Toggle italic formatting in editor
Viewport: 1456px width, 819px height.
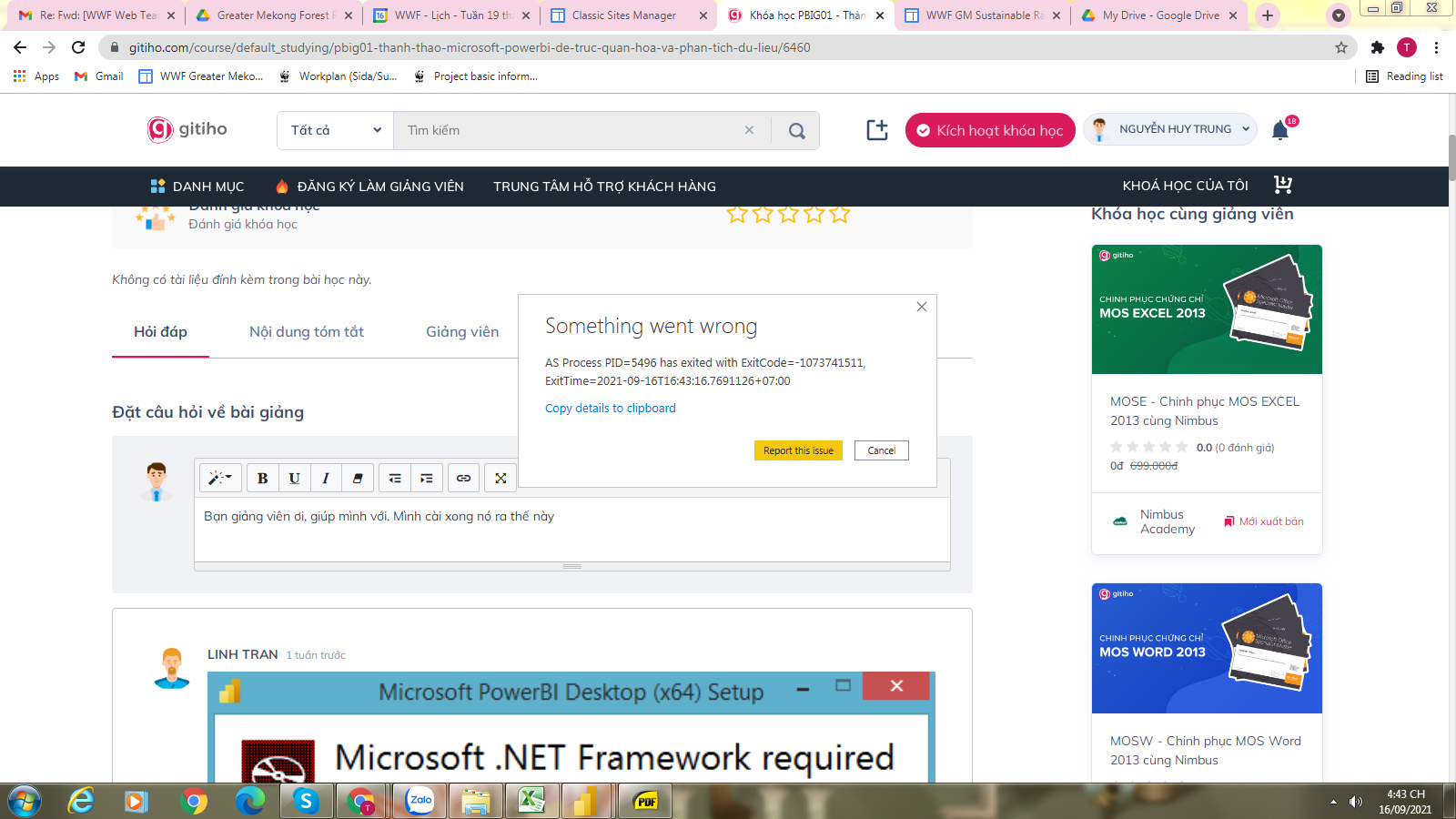click(326, 478)
